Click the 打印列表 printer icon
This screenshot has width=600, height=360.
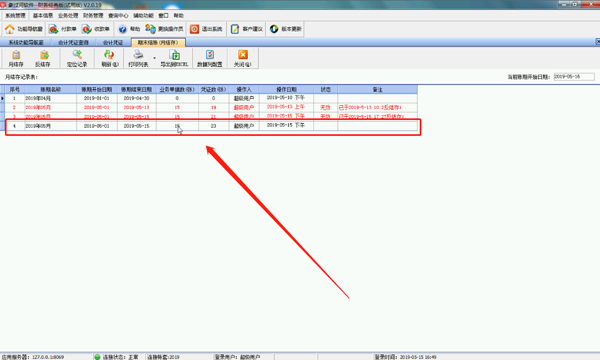(x=138, y=55)
